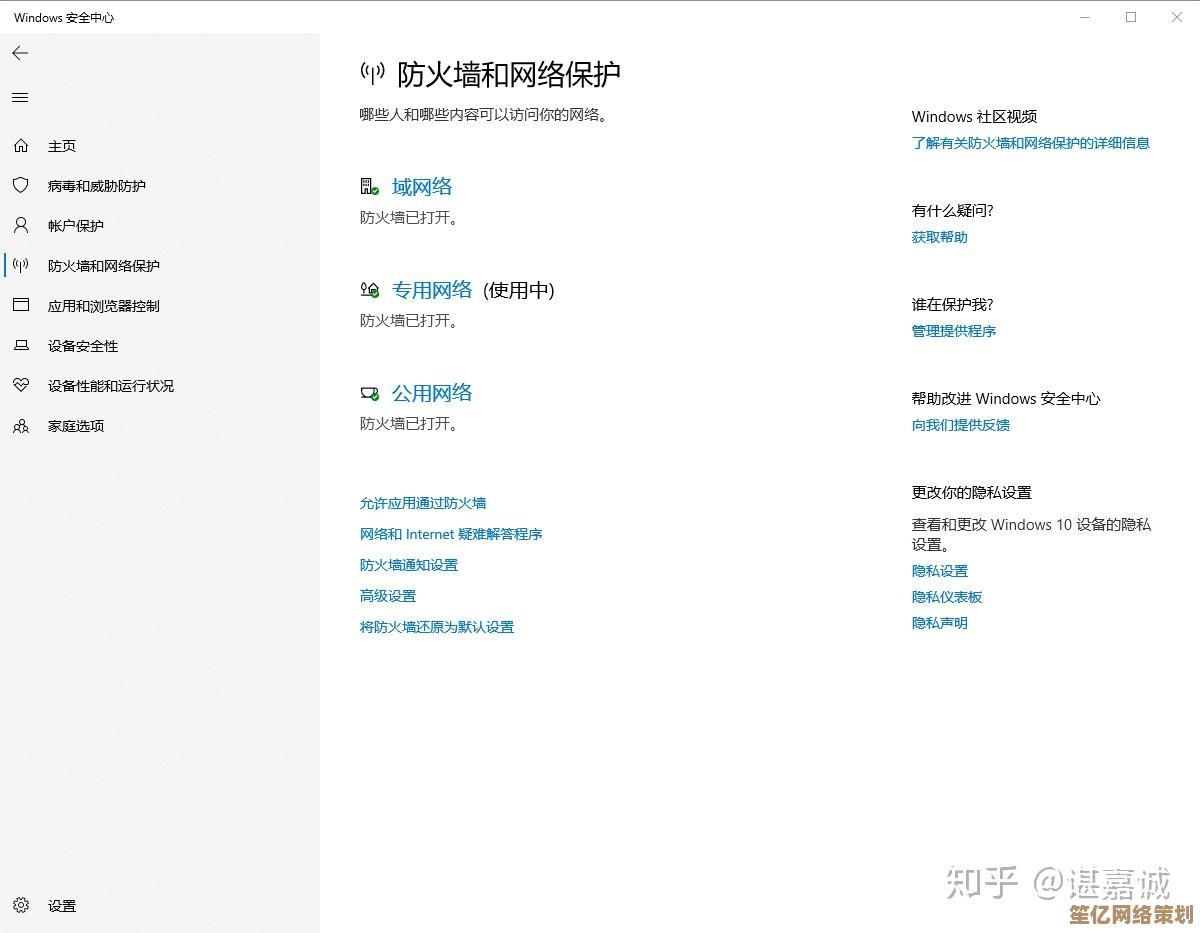The width and height of the screenshot is (1200, 933).
Task: Click the person icon for 帐户保护
Action: click(21, 226)
